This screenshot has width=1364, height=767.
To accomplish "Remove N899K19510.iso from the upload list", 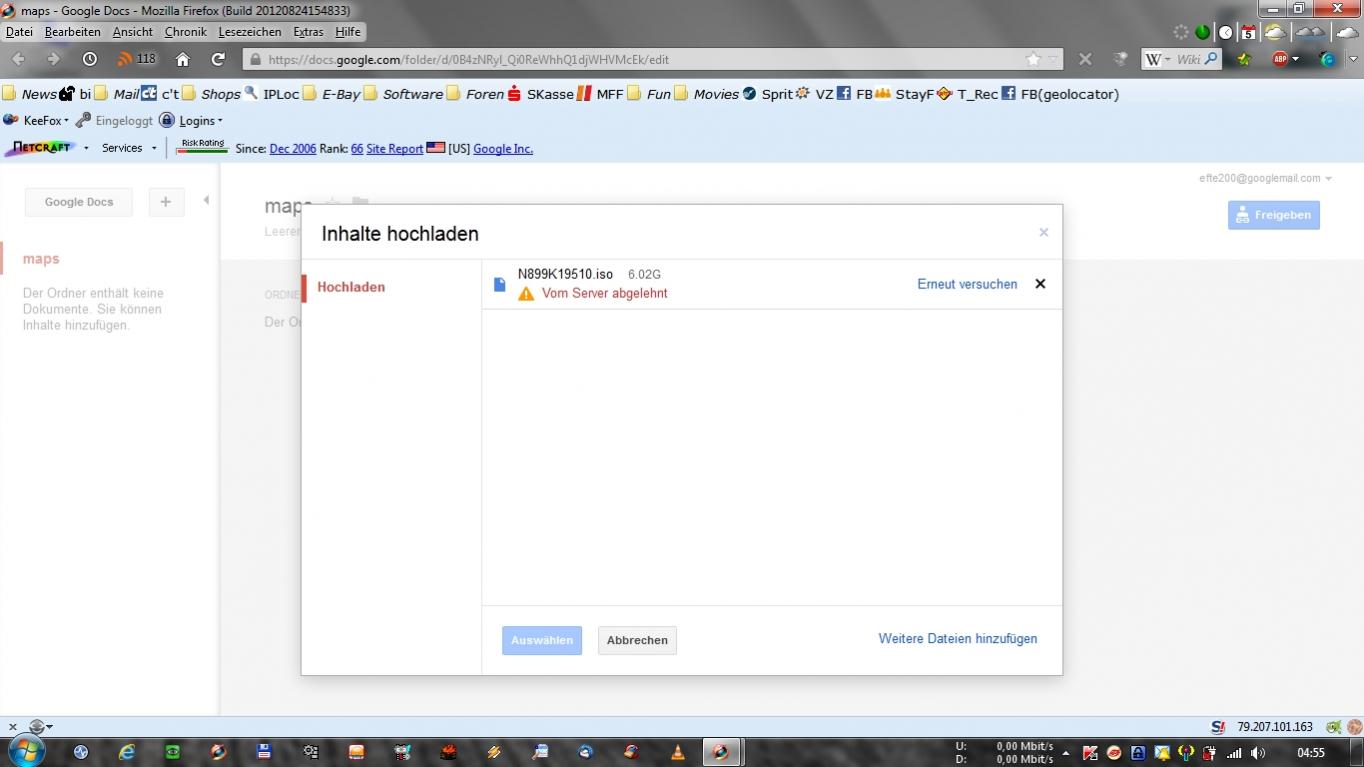I will click(1040, 284).
